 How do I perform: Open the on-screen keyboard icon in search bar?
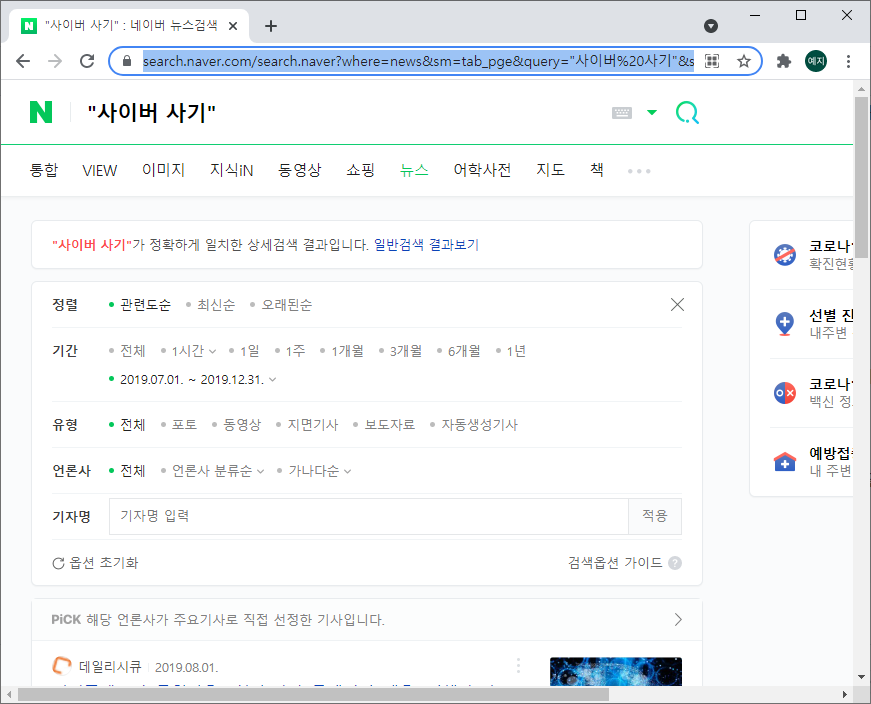622,113
